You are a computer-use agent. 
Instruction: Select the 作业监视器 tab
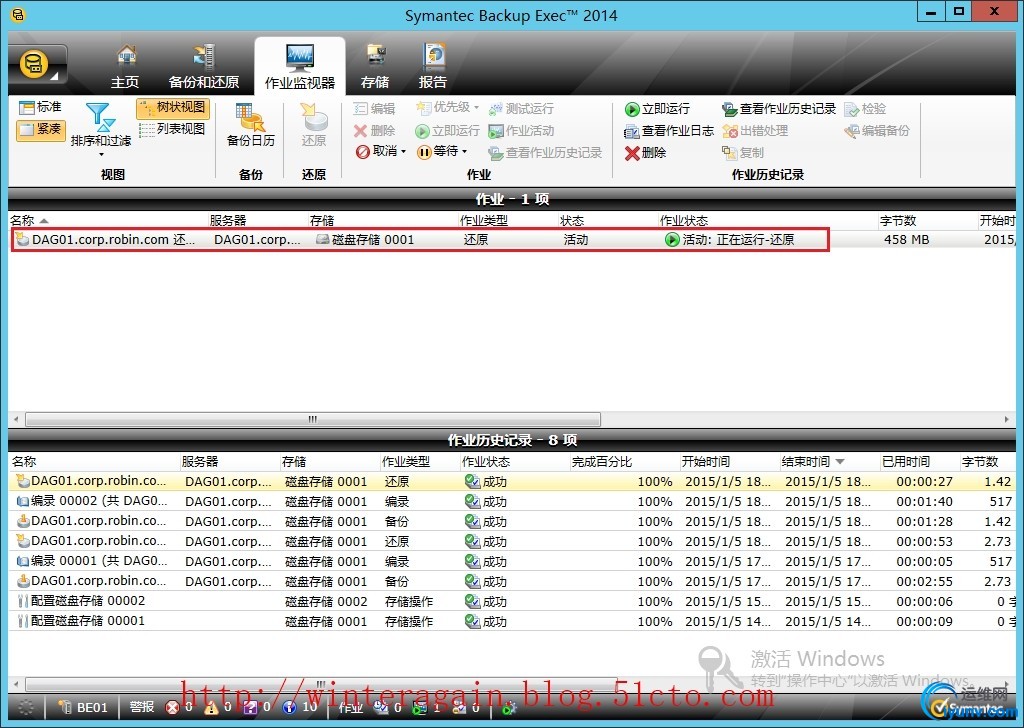coord(300,67)
